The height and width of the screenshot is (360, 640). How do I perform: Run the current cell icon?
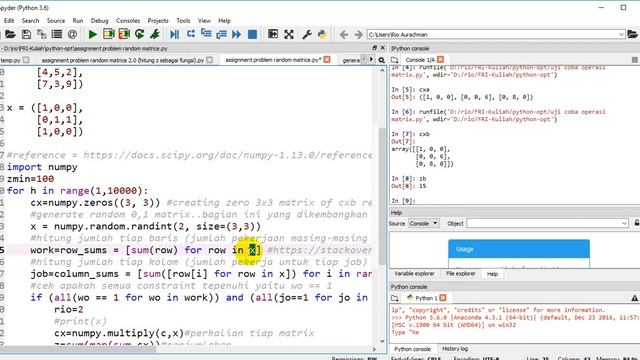(x=109, y=34)
